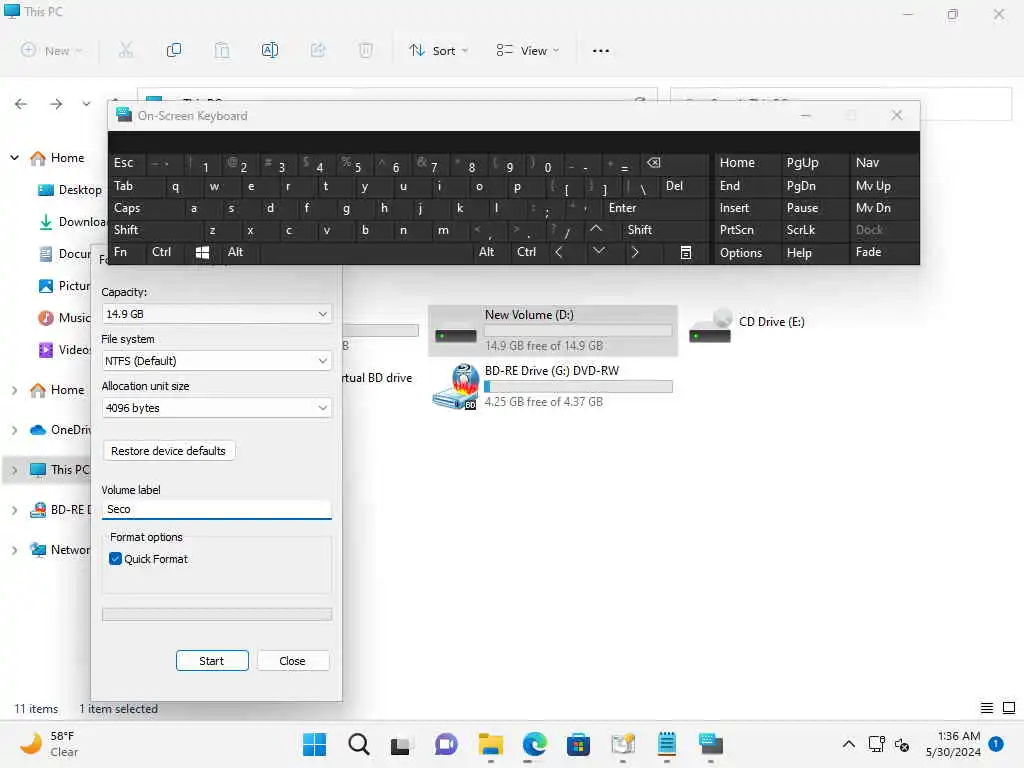1024x768 pixels.
Task: Tap the left arrow key on keyboard
Action: [x=559, y=252]
